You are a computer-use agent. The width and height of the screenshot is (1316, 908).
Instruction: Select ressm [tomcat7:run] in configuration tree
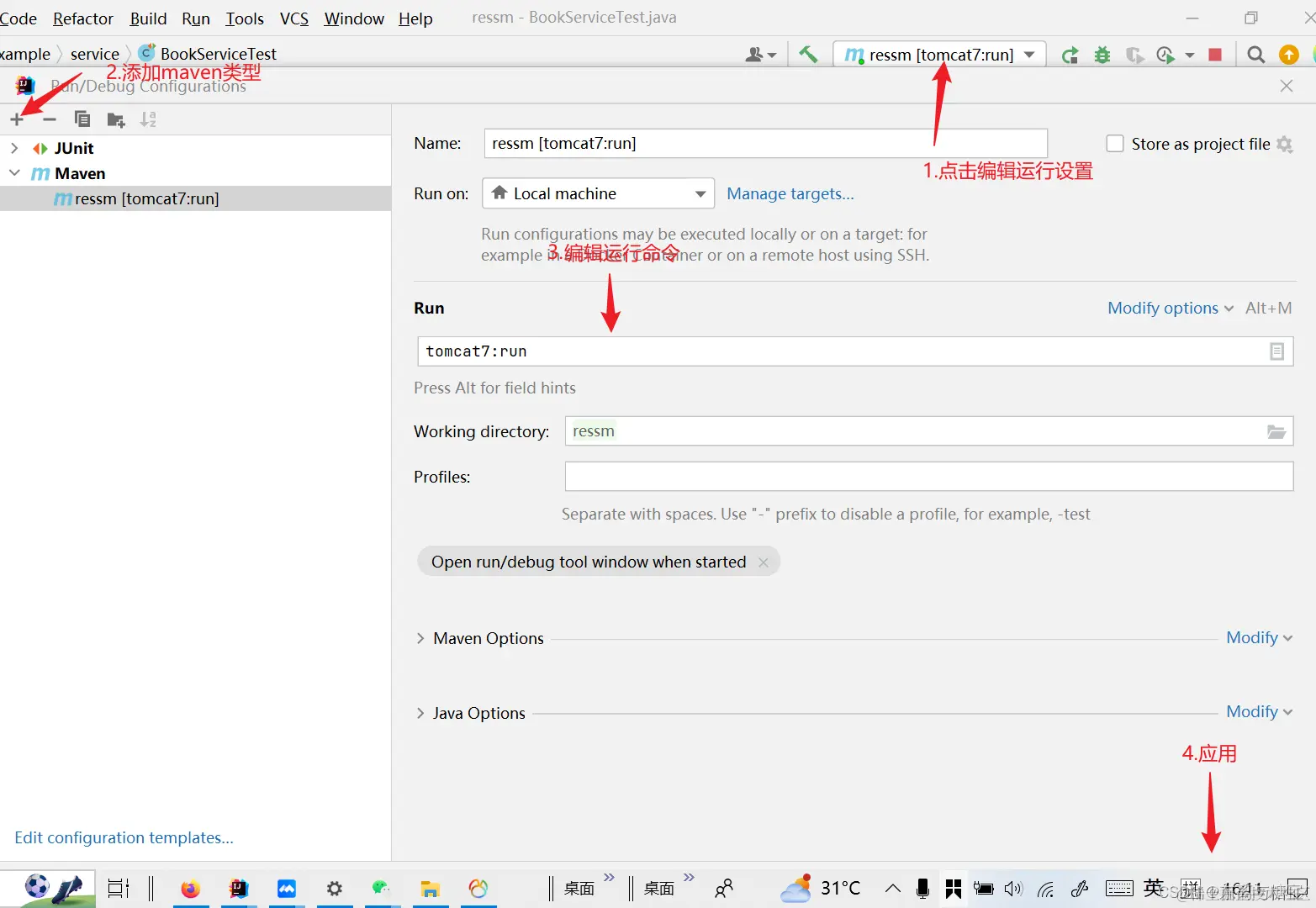[x=195, y=198]
